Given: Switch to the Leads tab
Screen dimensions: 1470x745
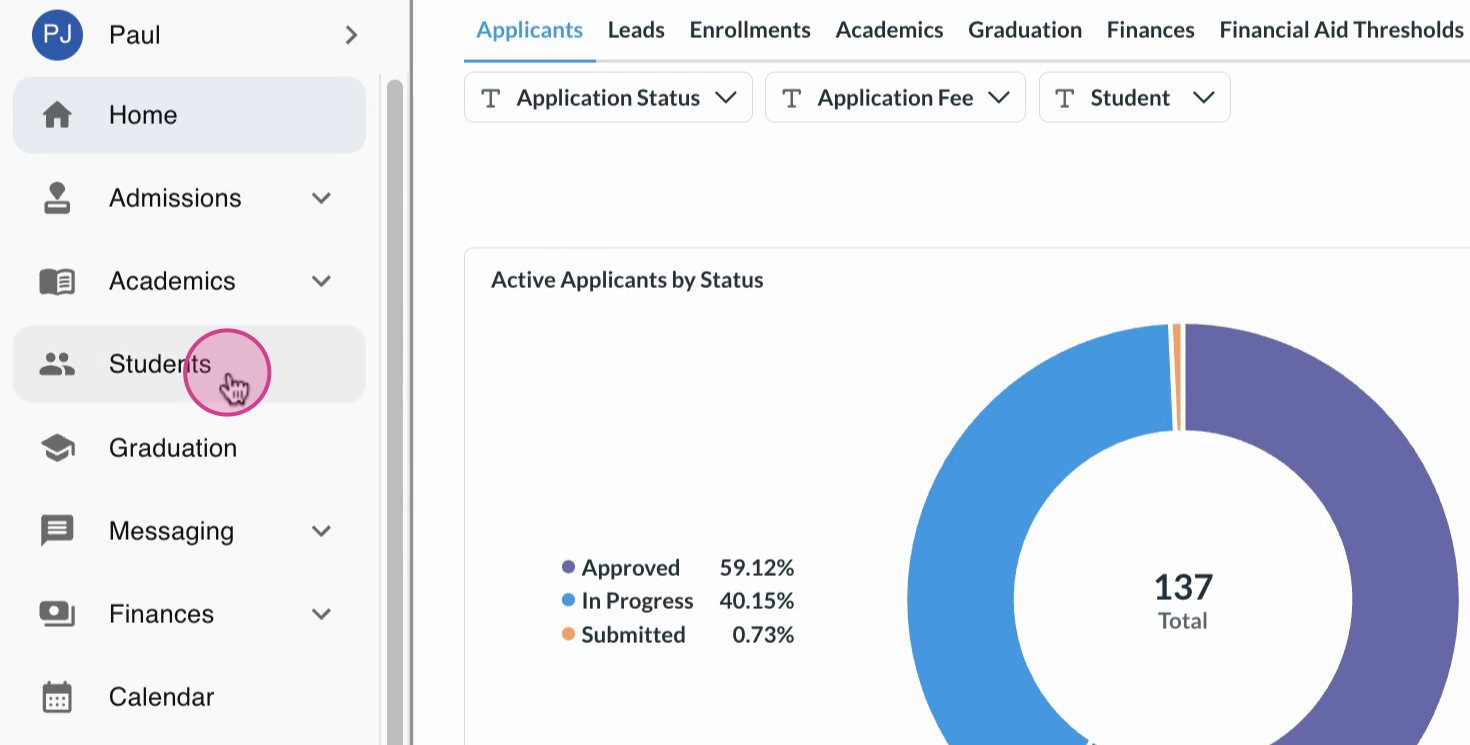Looking at the screenshot, I should click(636, 30).
